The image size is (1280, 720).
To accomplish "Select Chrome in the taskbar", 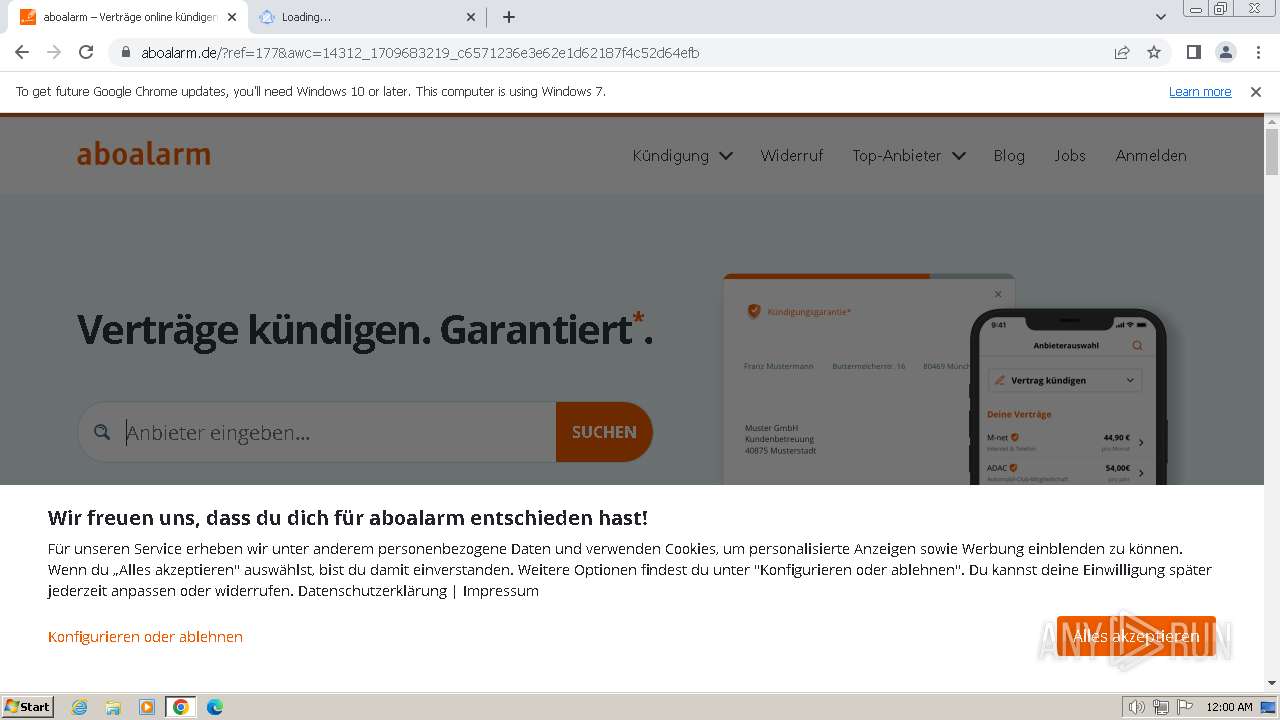I will (181, 707).
